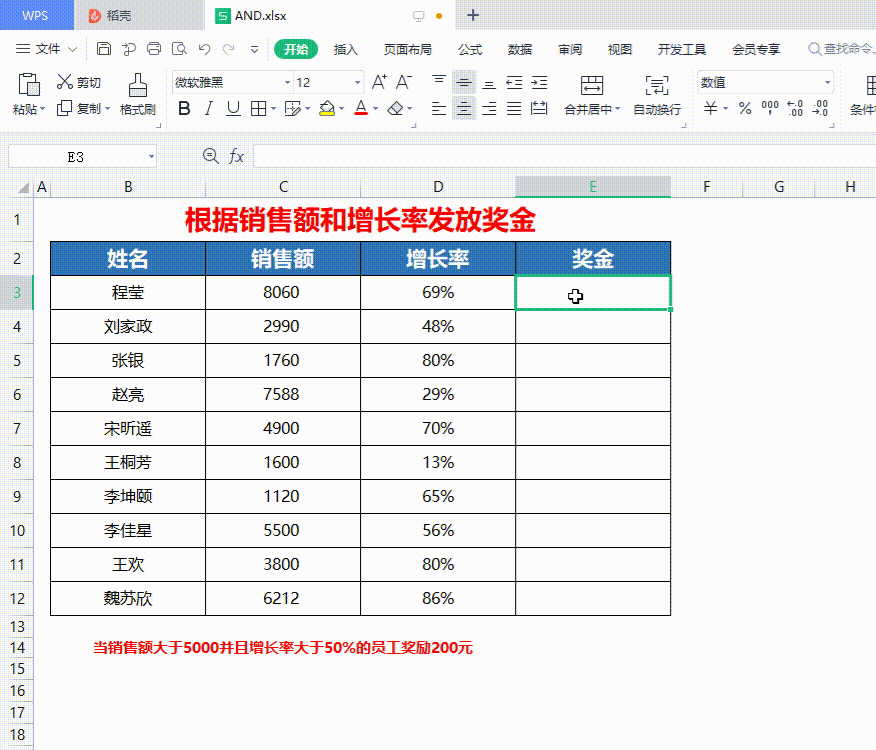Viewport: 876px width, 750px height.
Task: Toggle align text right
Action: (489, 108)
